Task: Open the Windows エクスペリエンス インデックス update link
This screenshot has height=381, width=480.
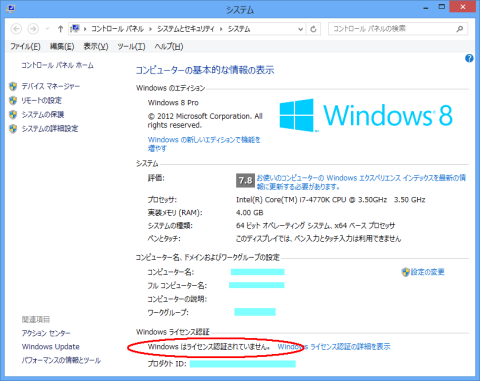Action: point(361,182)
